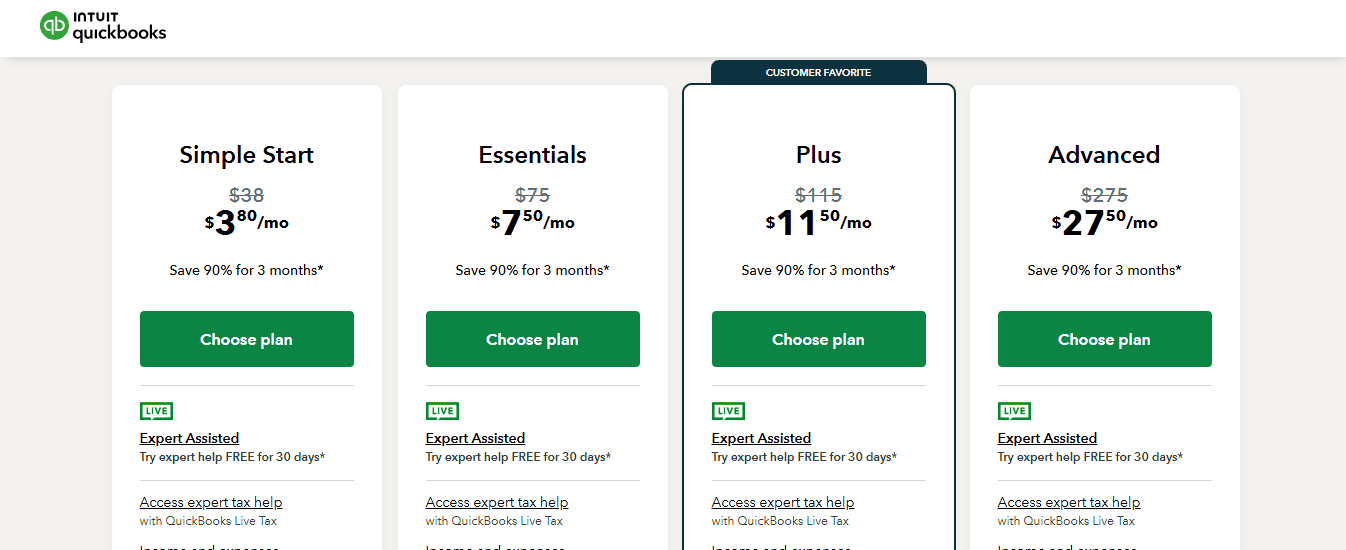The image size is (1346, 550).
Task: Open Access expert tax help in Plus
Action: (x=783, y=502)
